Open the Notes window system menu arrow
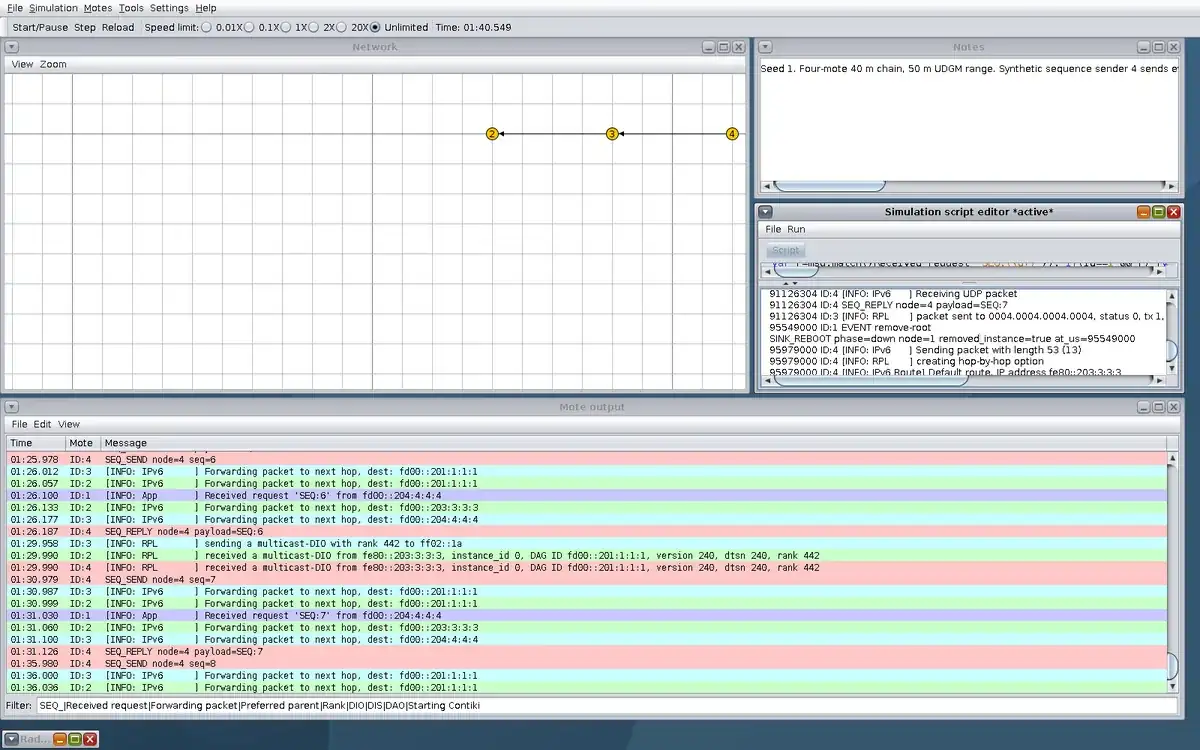The height and width of the screenshot is (750, 1200). (764, 47)
